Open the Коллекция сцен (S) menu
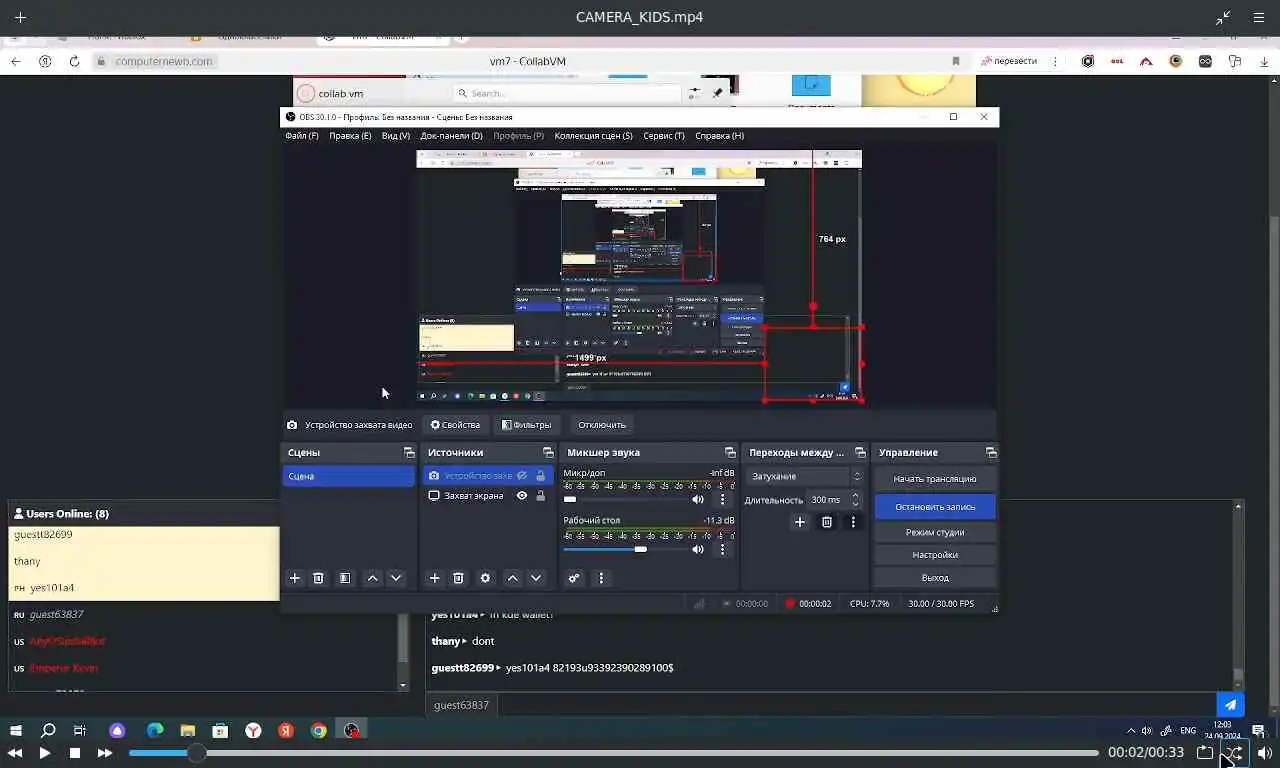 [593, 135]
